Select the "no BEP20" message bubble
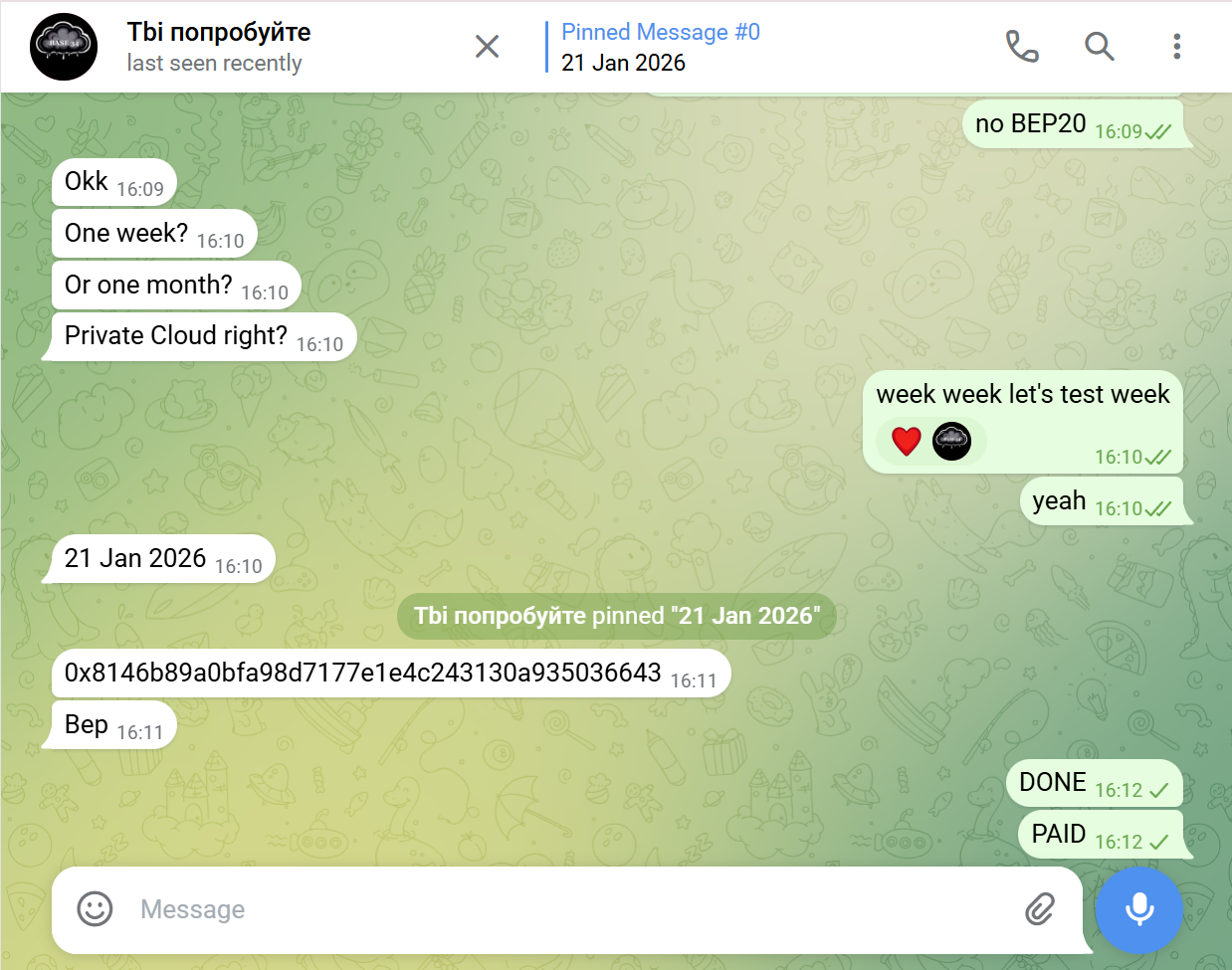Image resolution: width=1232 pixels, height=970 pixels. (x=1073, y=124)
